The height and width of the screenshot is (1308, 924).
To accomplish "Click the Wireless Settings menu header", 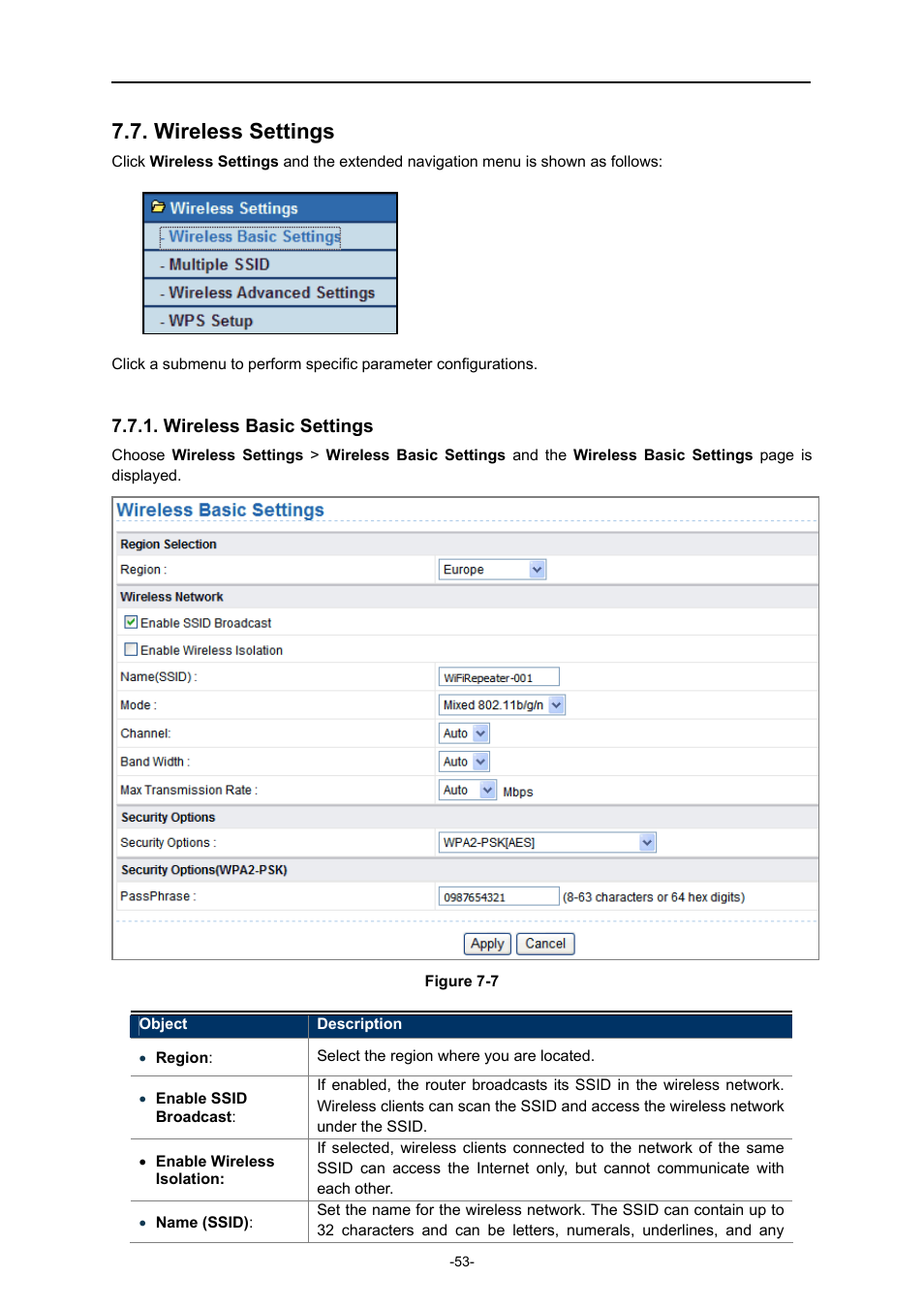I will 270,208.
